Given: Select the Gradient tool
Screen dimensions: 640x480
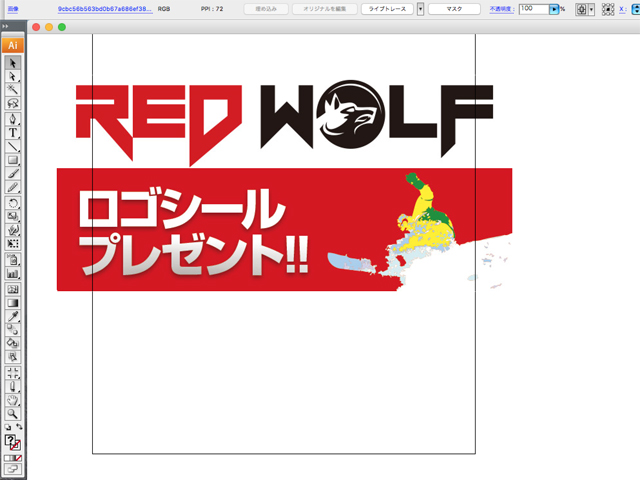Looking at the screenshot, I should [13, 303].
